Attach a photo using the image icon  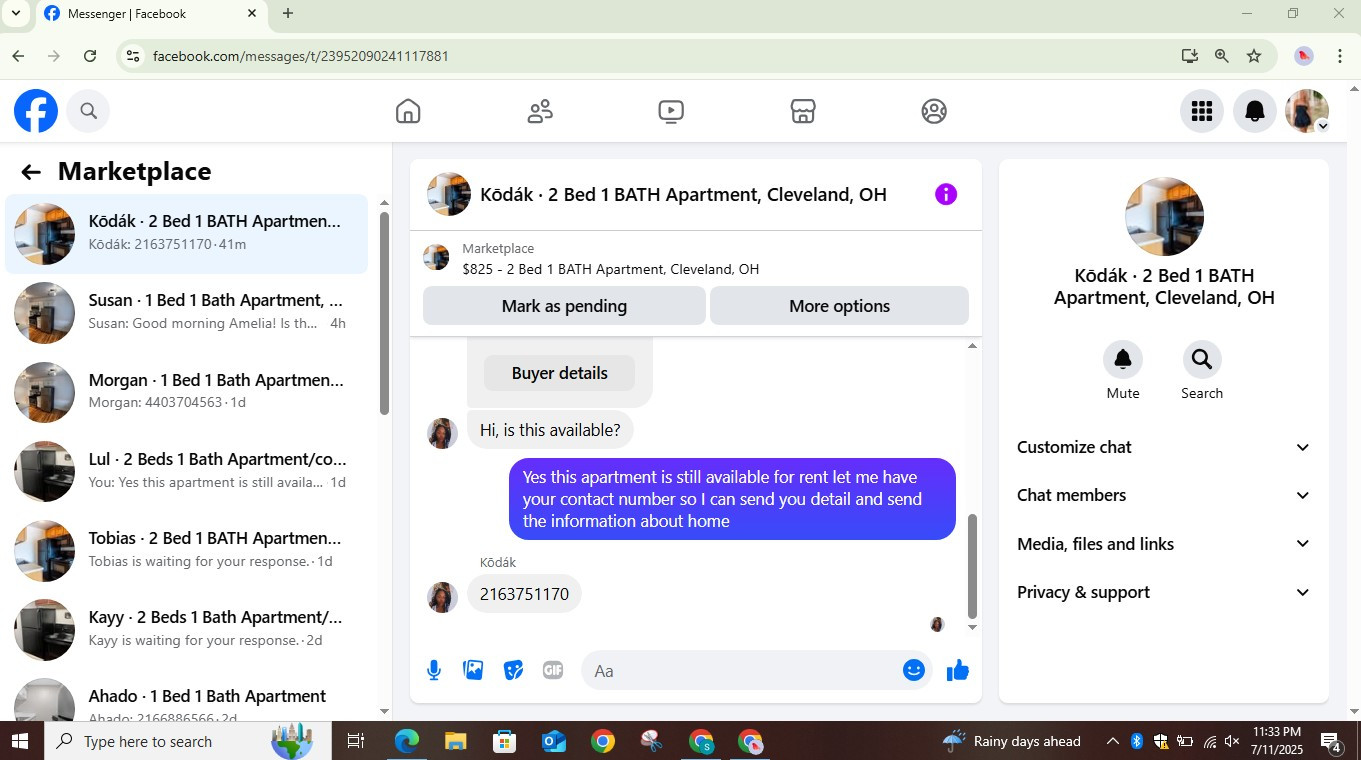click(x=474, y=670)
